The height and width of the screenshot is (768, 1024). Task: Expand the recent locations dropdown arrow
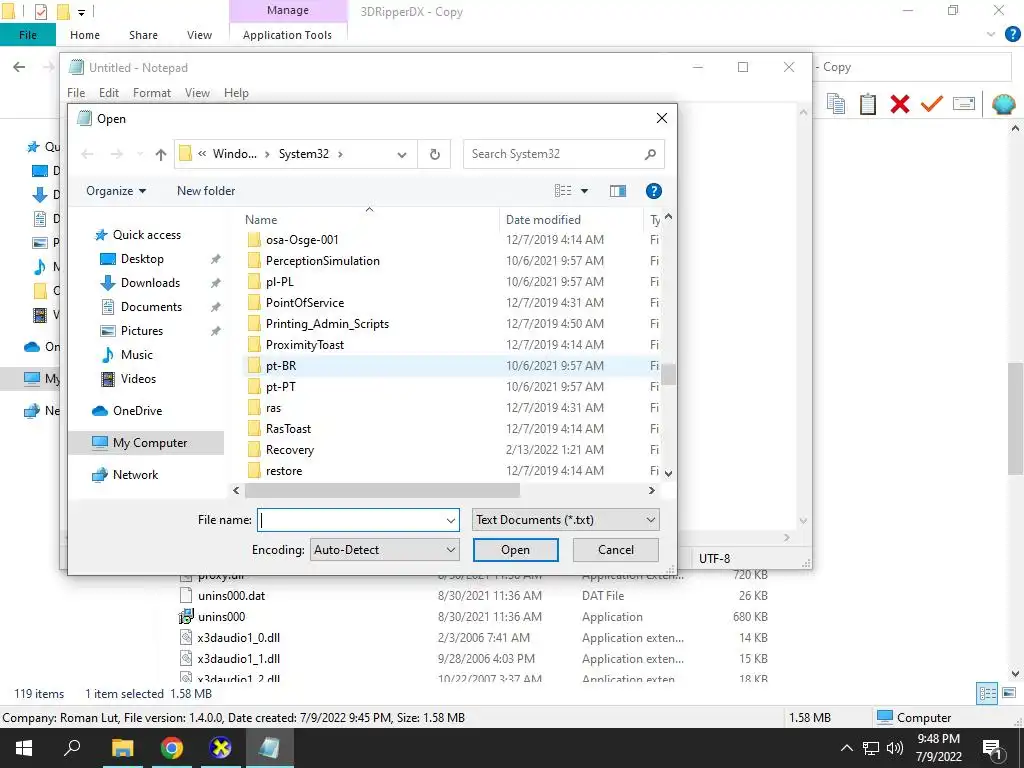point(140,154)
